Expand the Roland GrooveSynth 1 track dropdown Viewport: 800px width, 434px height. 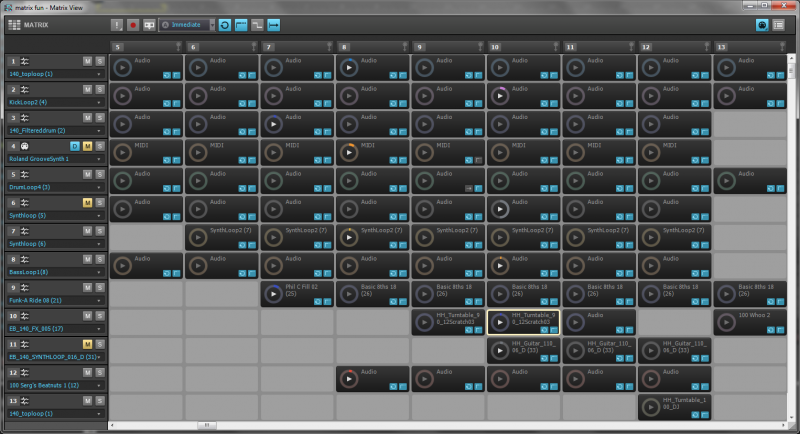[98, 158]
